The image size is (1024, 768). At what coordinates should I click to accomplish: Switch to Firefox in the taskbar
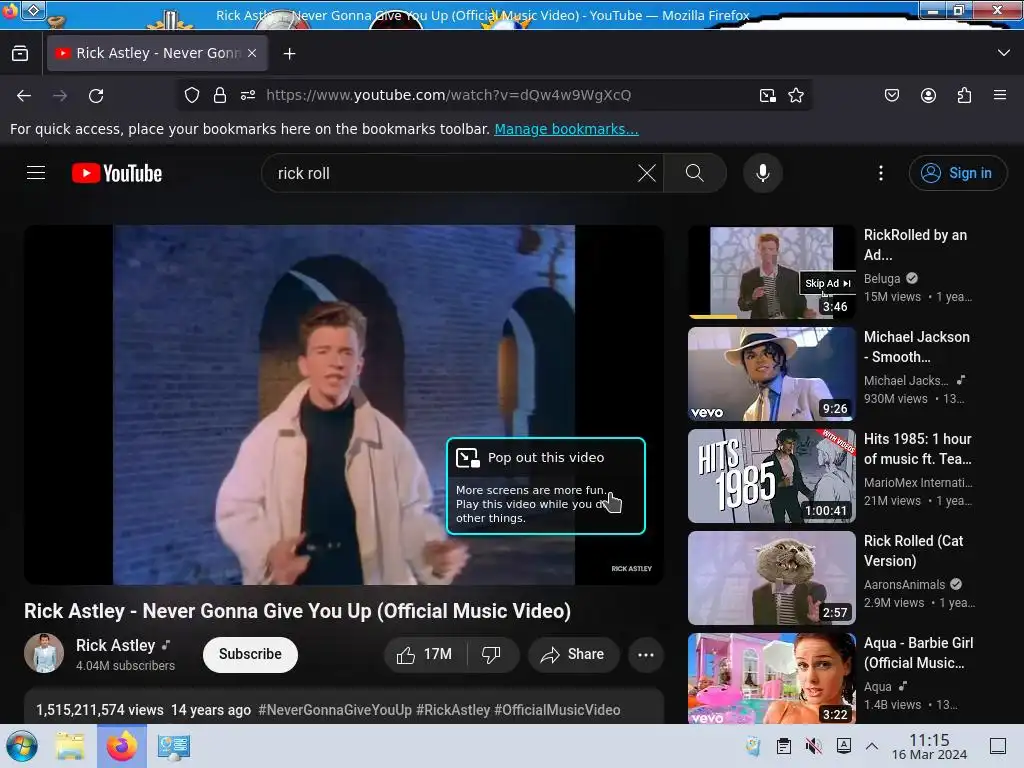coord(121,746)
